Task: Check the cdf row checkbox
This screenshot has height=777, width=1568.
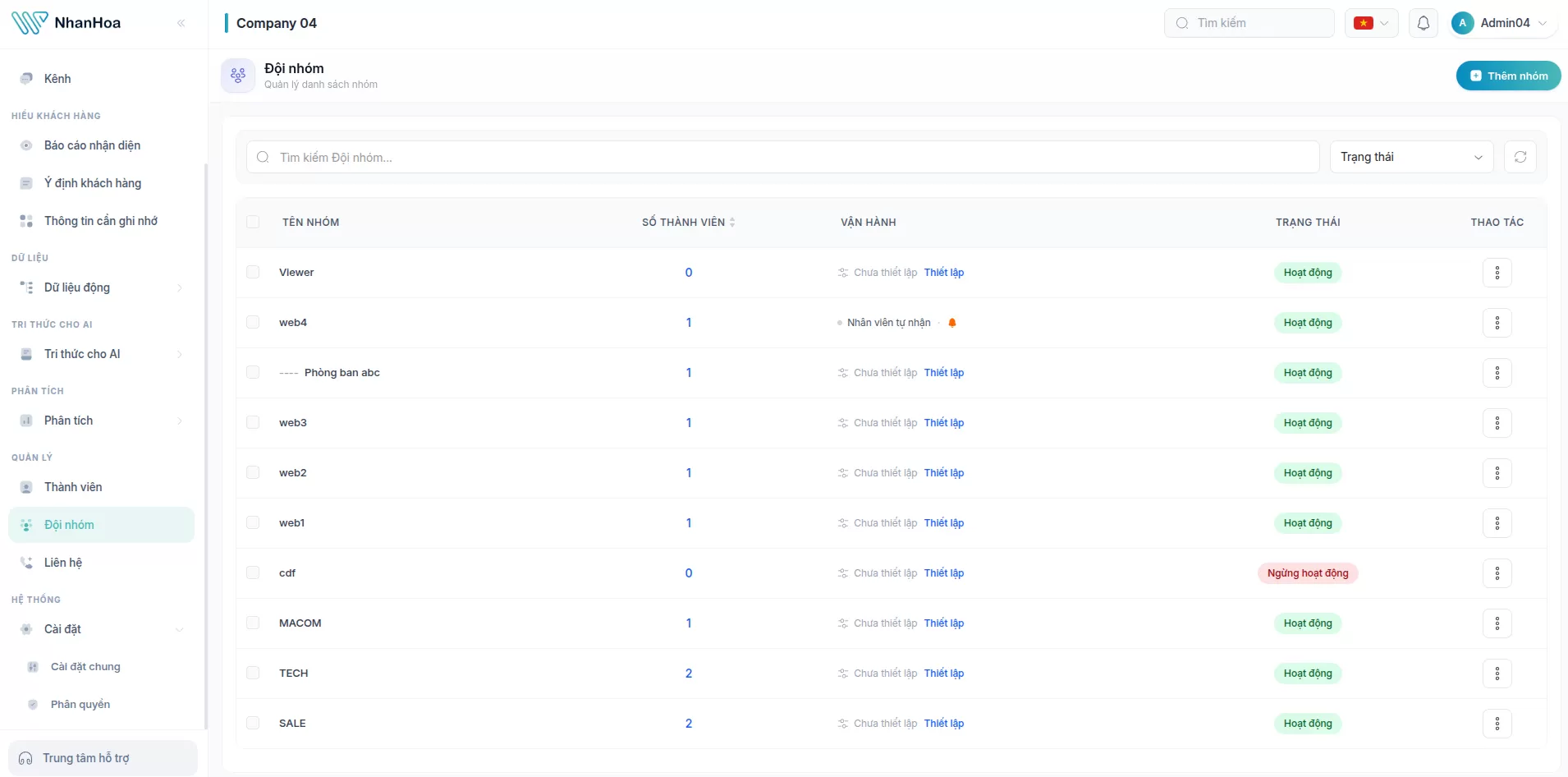Action: [253, 572]
